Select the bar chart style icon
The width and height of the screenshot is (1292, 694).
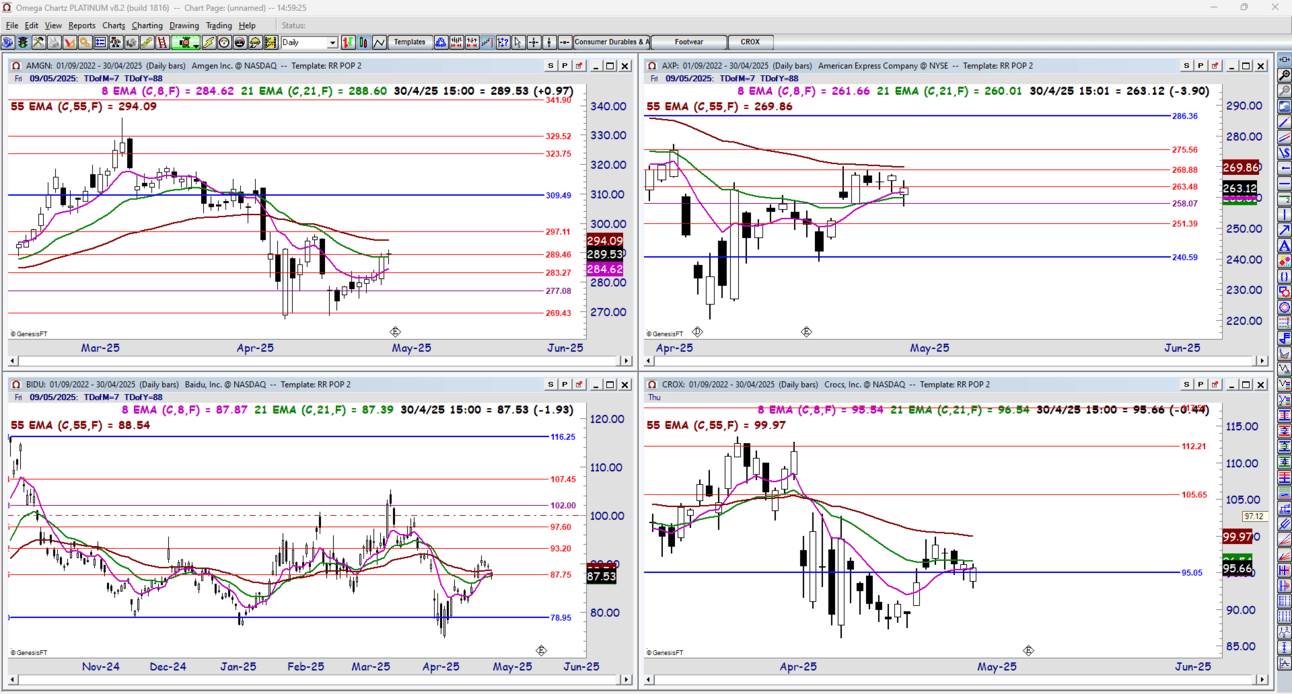pos(348,43)
